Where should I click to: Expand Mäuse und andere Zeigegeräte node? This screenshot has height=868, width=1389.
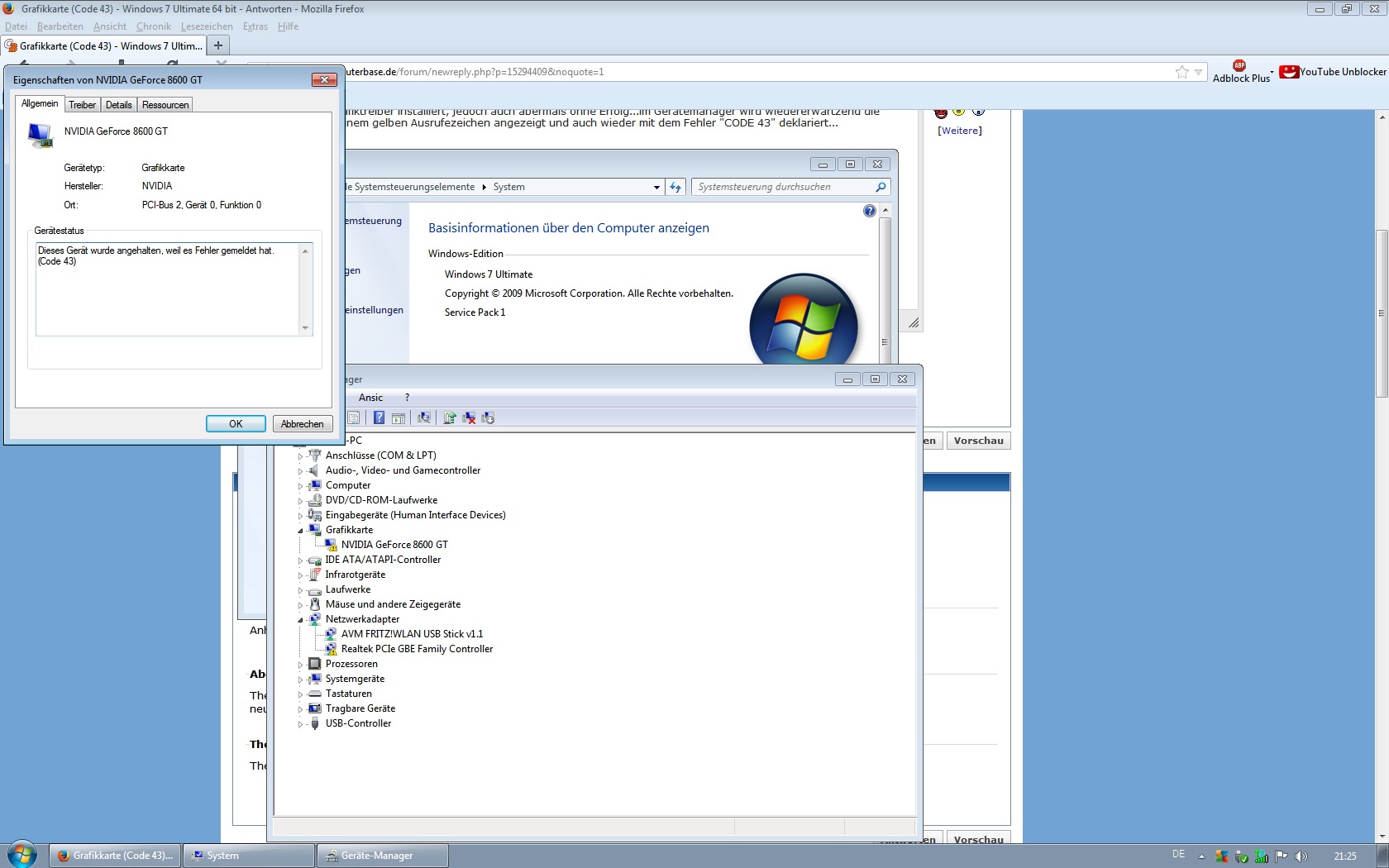[300, 605]
